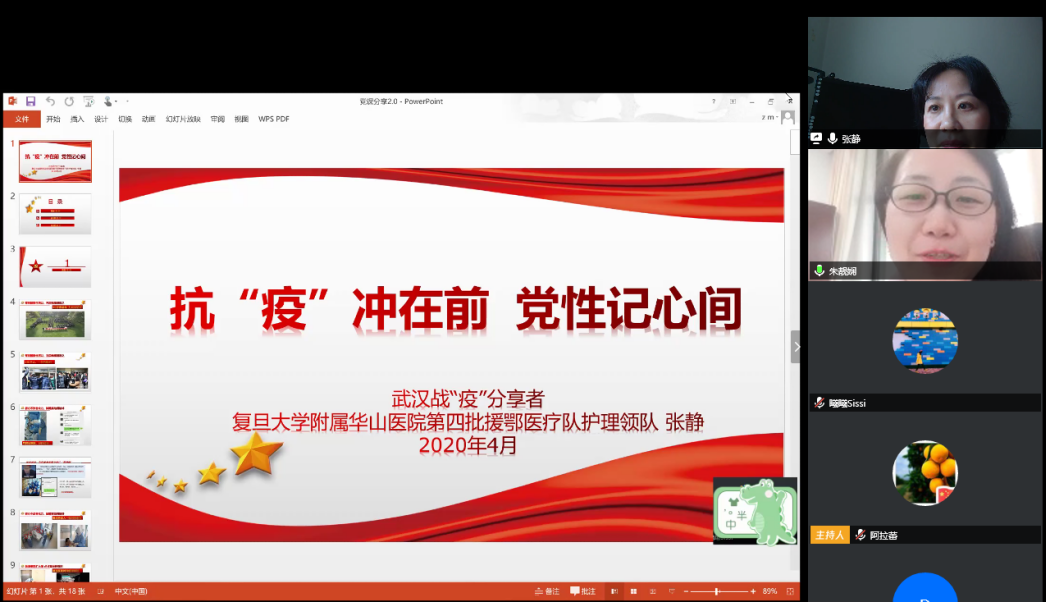Select slide 5 thumbnail

click(x=55, y=372)
